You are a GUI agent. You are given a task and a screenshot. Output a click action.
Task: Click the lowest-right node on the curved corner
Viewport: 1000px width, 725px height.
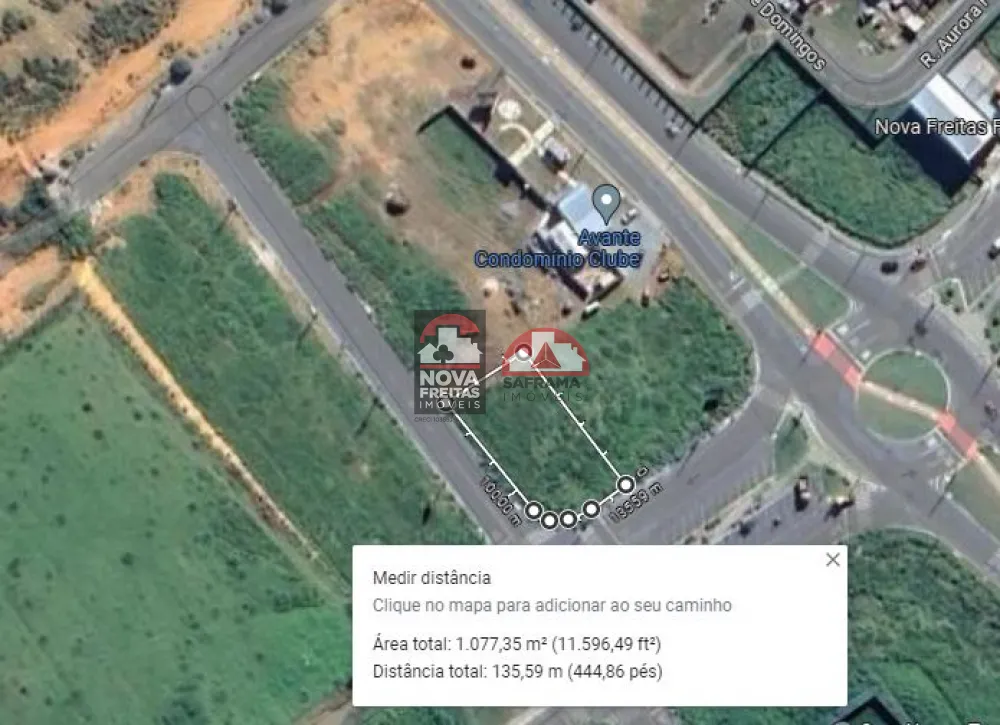(568, 520)
